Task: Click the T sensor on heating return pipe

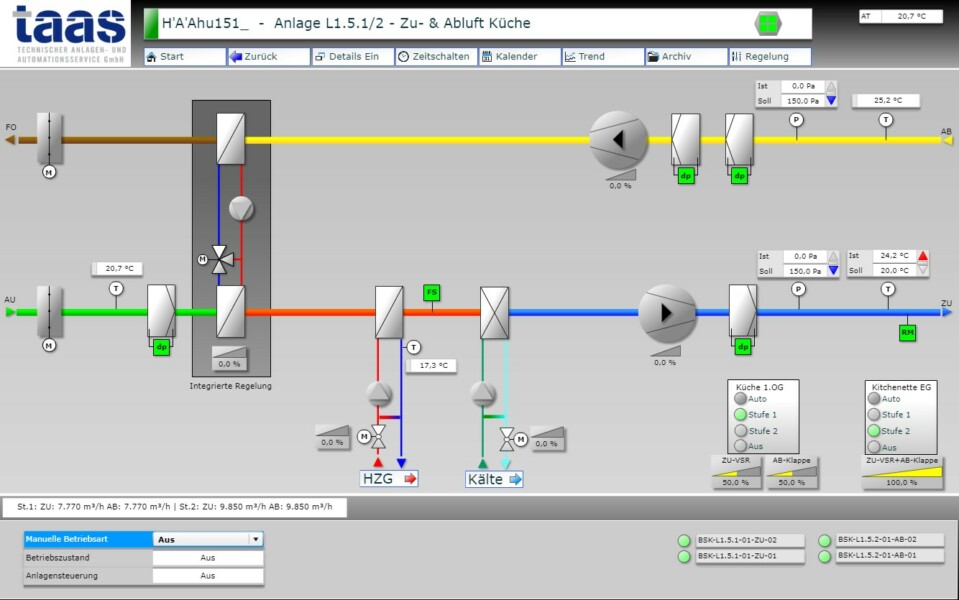Action: (x=414, y=347)
